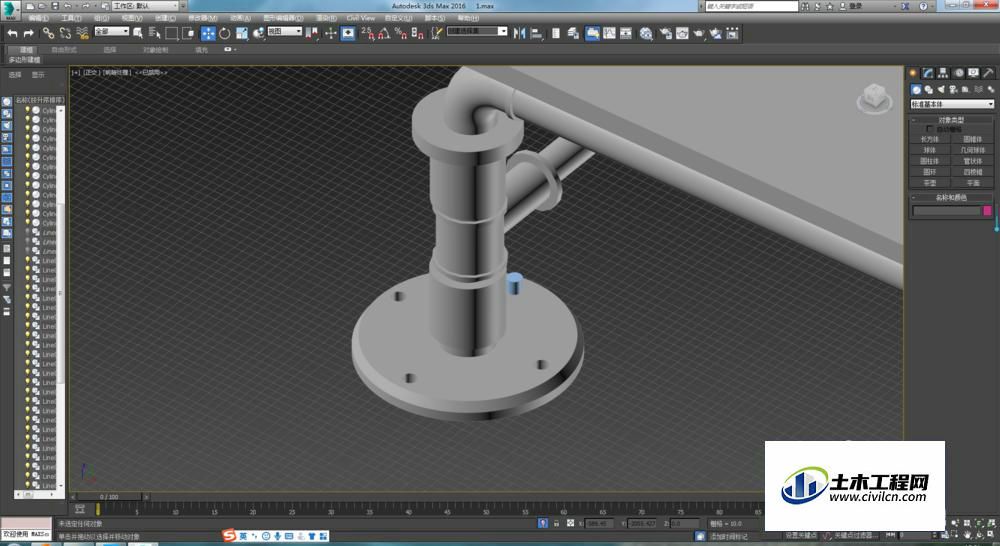Click the 茶壶 teapot button
This screenshot has height=546, width=1000.
[x=930, y=182]
